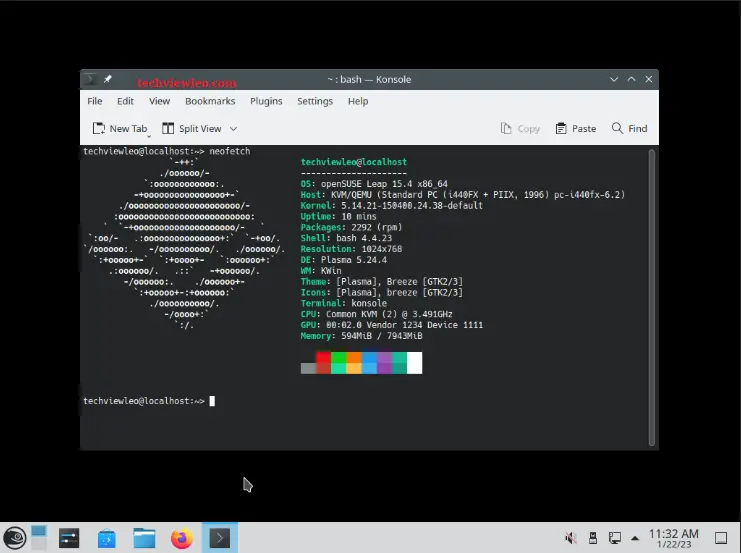Open the Discover software center icon
This screenshot has width=741, height=553.
(106, 538)
